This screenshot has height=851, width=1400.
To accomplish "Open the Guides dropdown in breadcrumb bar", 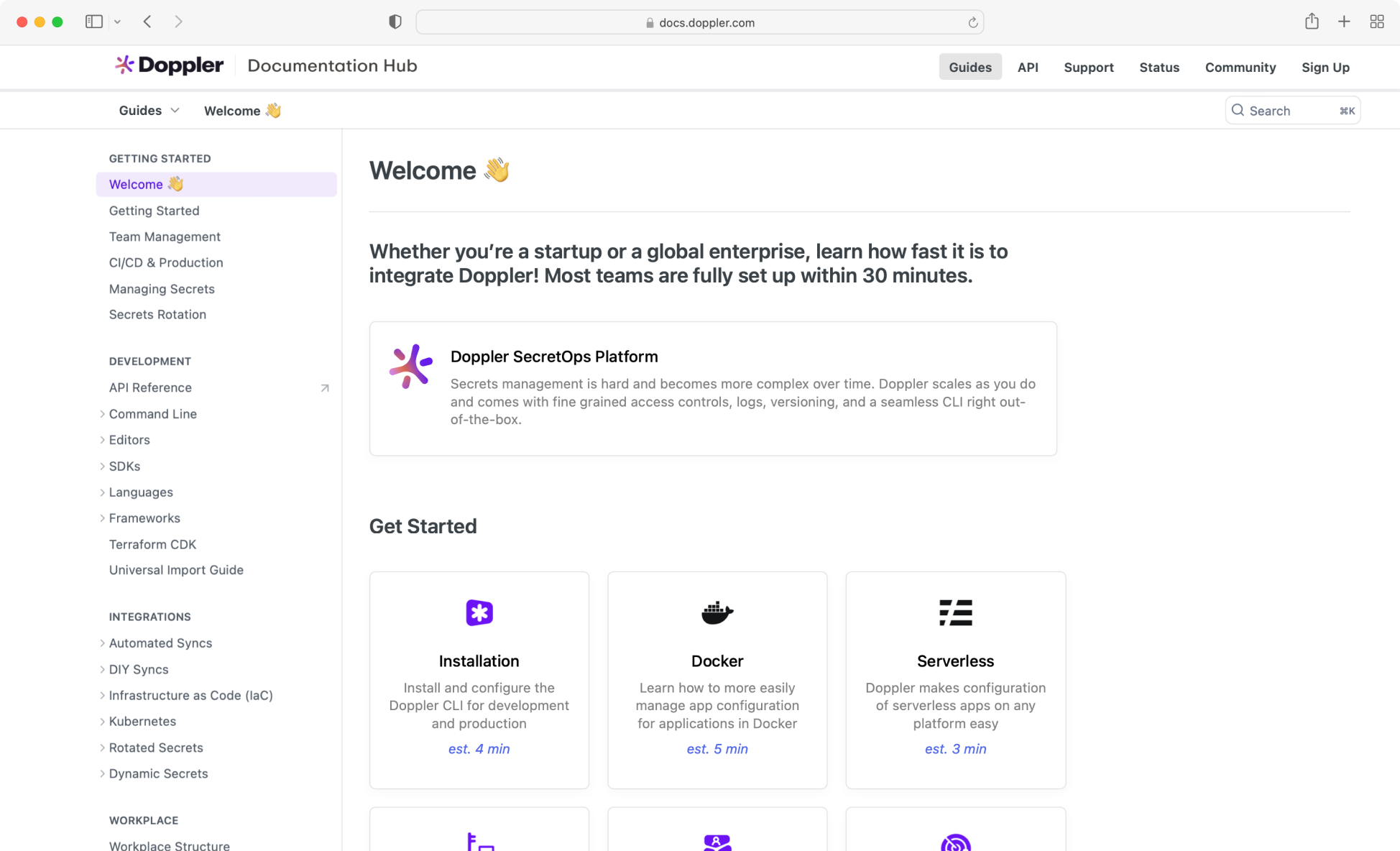I will (x=149, y=111).
